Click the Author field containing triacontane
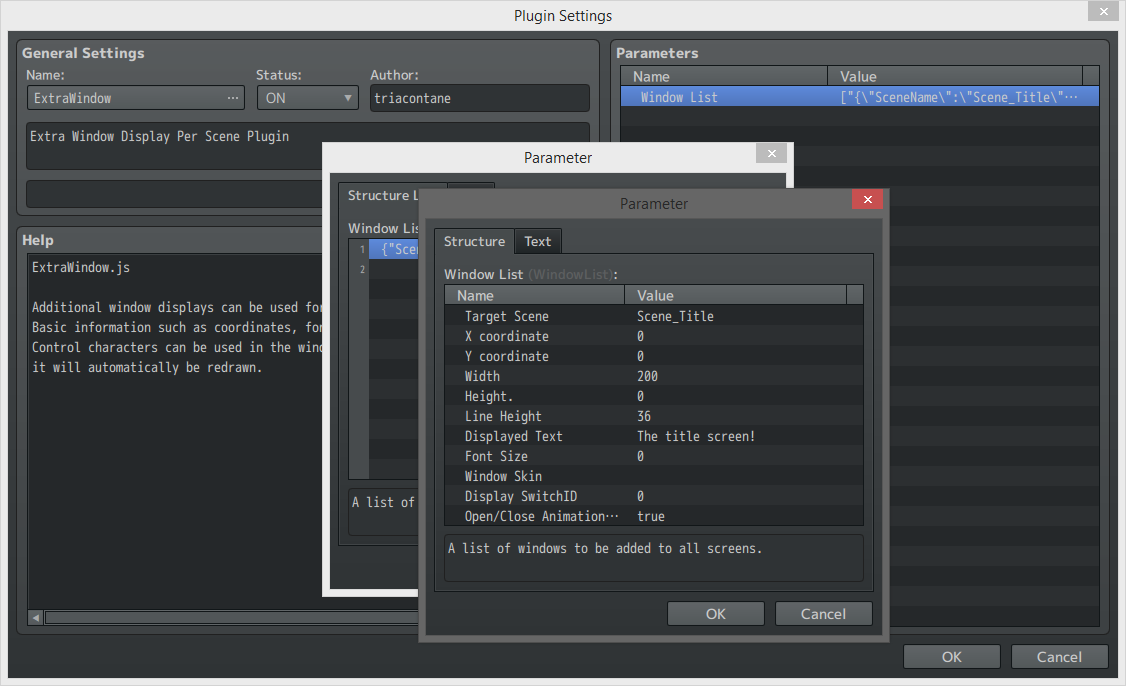The height and width of the screenshot is (686, 1126). click(x=480, y=98)
